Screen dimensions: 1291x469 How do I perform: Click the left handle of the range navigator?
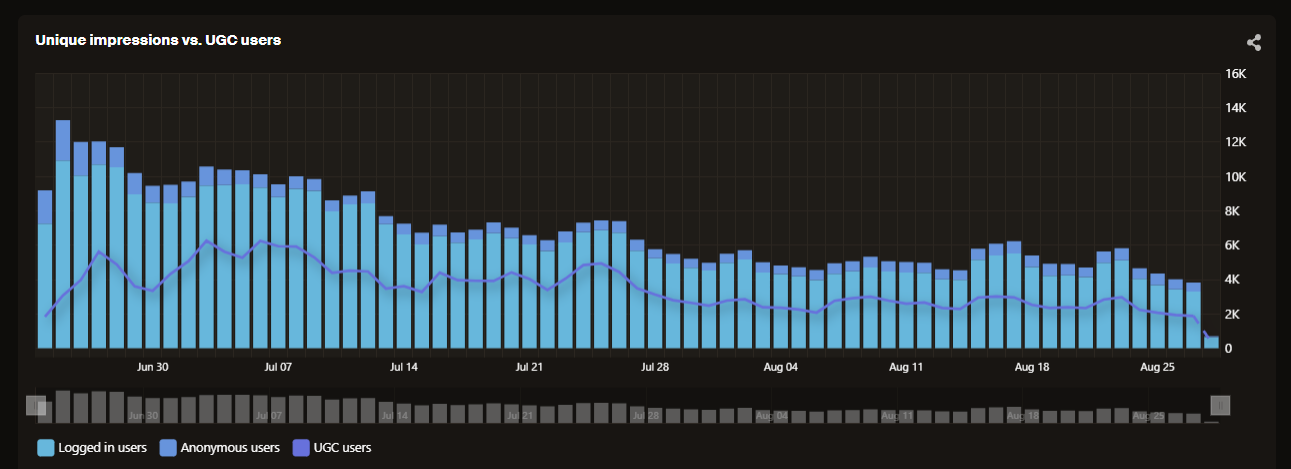[x=36, y=405]
